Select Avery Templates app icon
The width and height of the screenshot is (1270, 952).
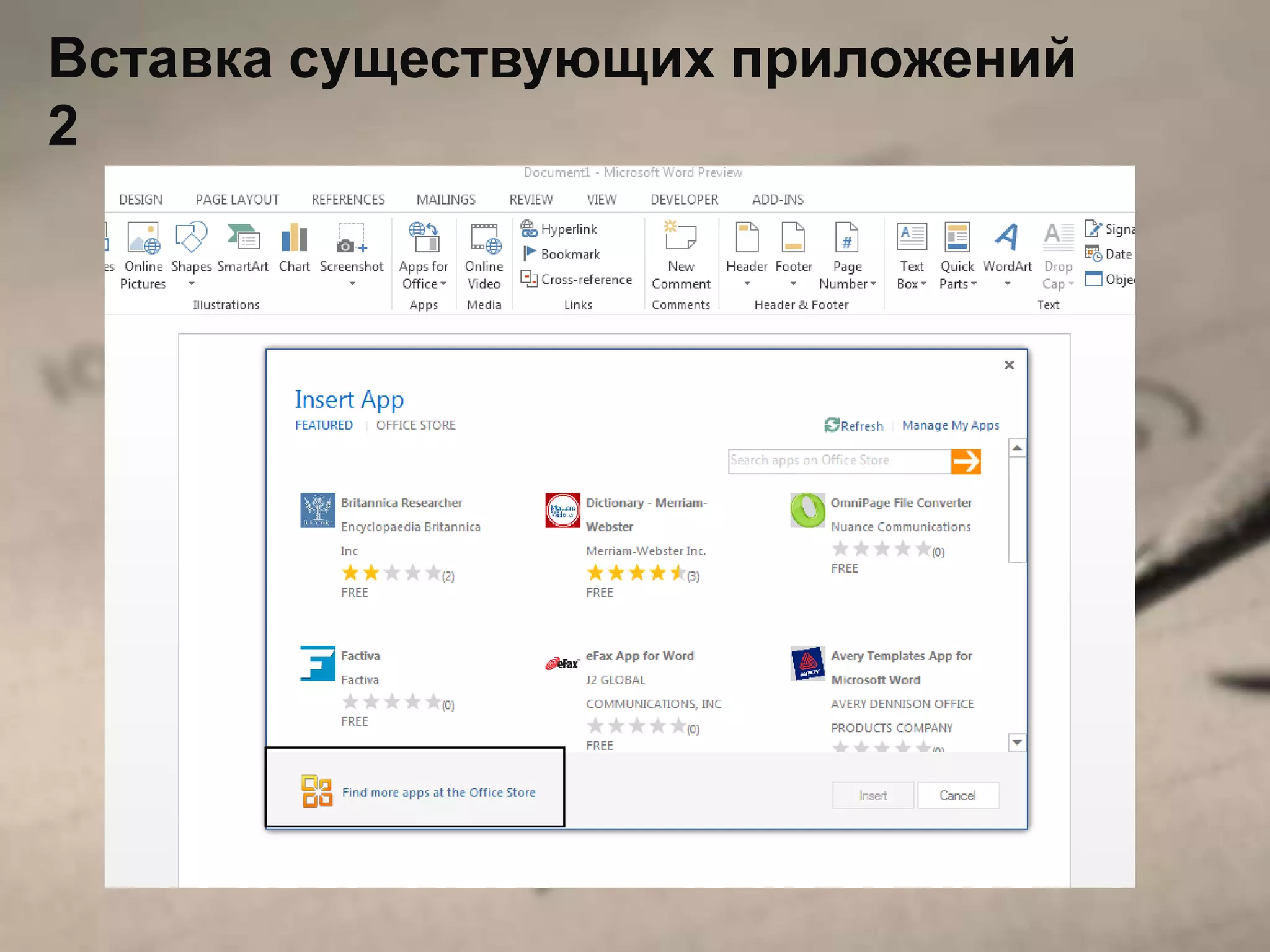807,663
